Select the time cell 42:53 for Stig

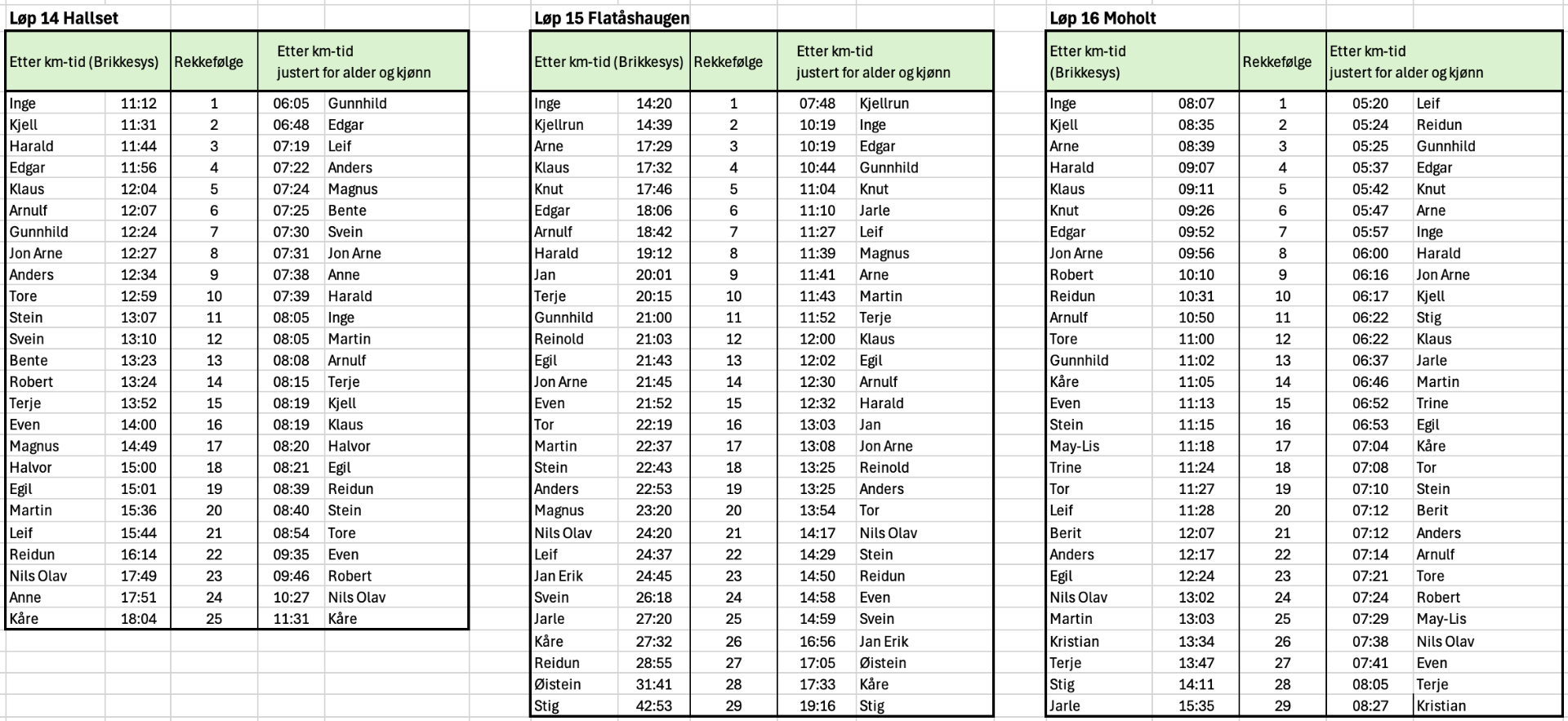(654, 705)
